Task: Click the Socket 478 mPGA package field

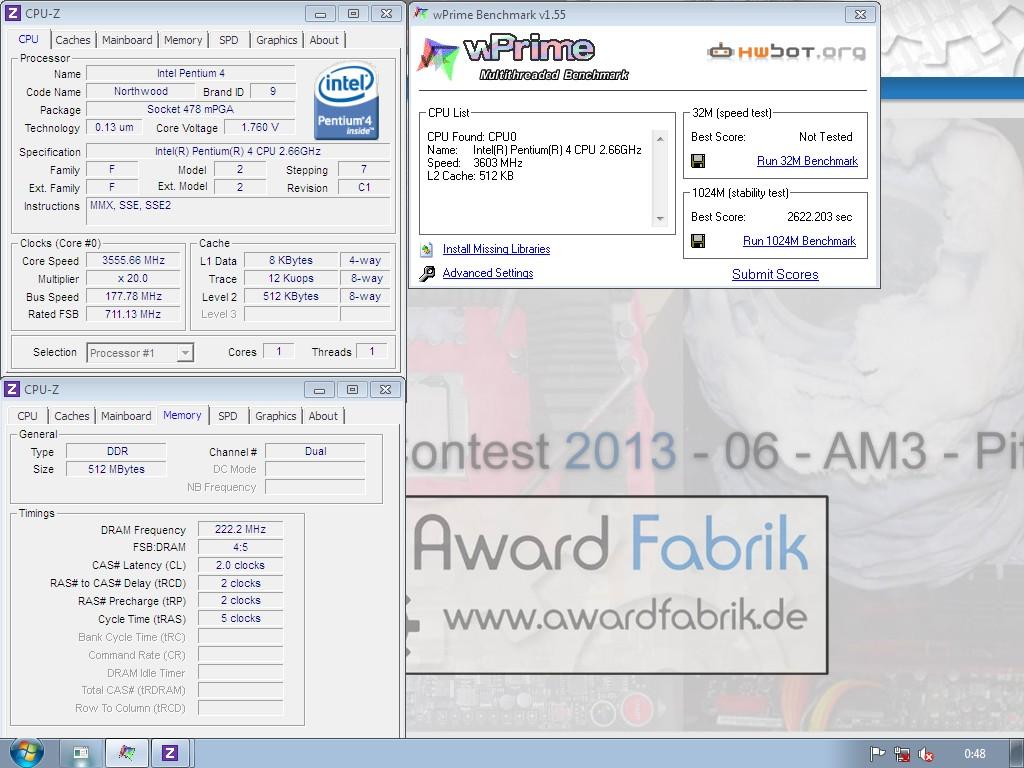Action: [191, 110]
